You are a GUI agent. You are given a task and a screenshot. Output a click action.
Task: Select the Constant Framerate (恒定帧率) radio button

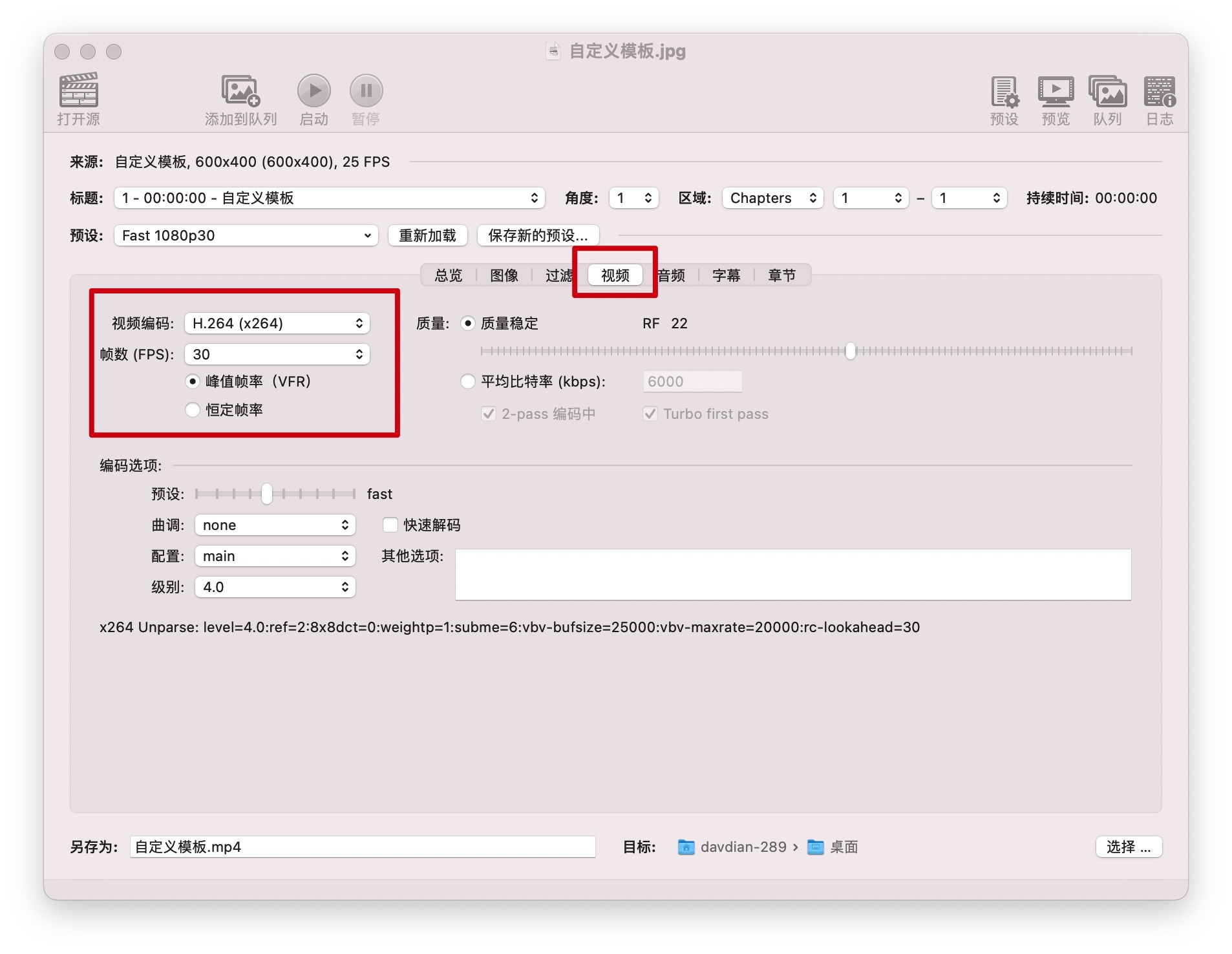point(193,410)
